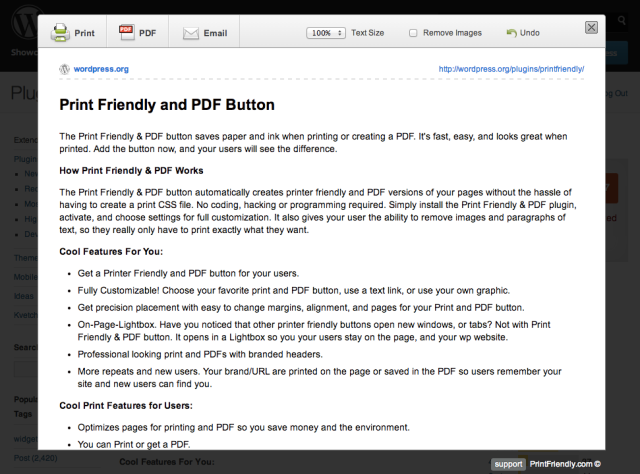Select the "Print Friendly and PDF Button" heading
The image size is (640, 474).
tap(167, 104)
